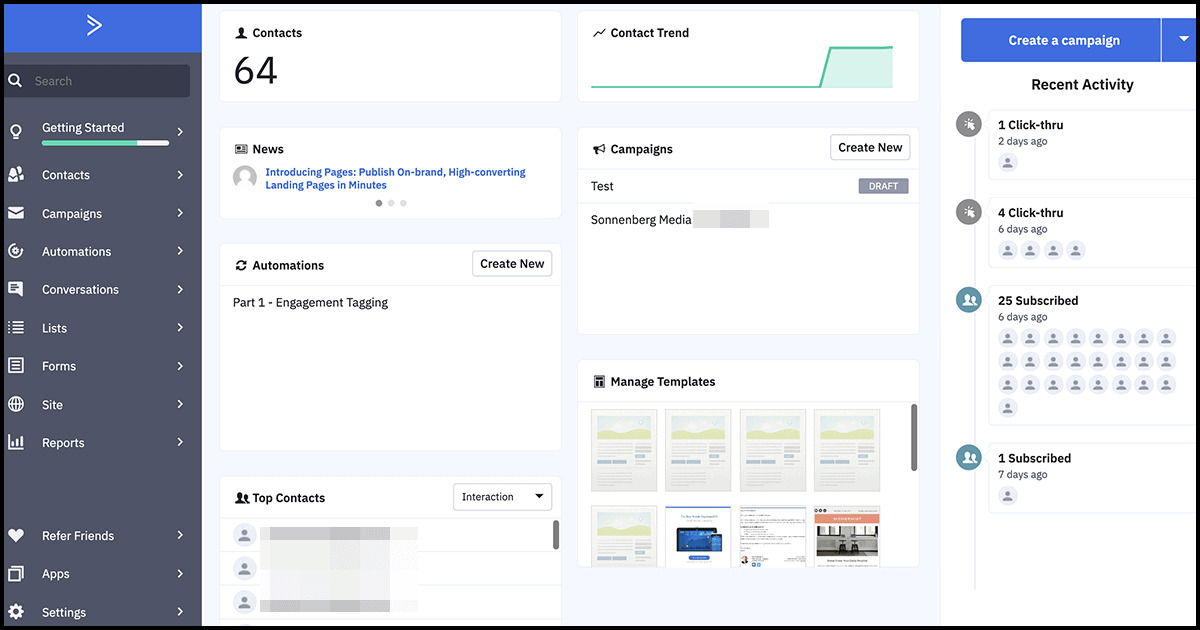Expand the Lists sidebar section chevron
The height and width of the screenshot is (630, 1200).
pos(181,328)
